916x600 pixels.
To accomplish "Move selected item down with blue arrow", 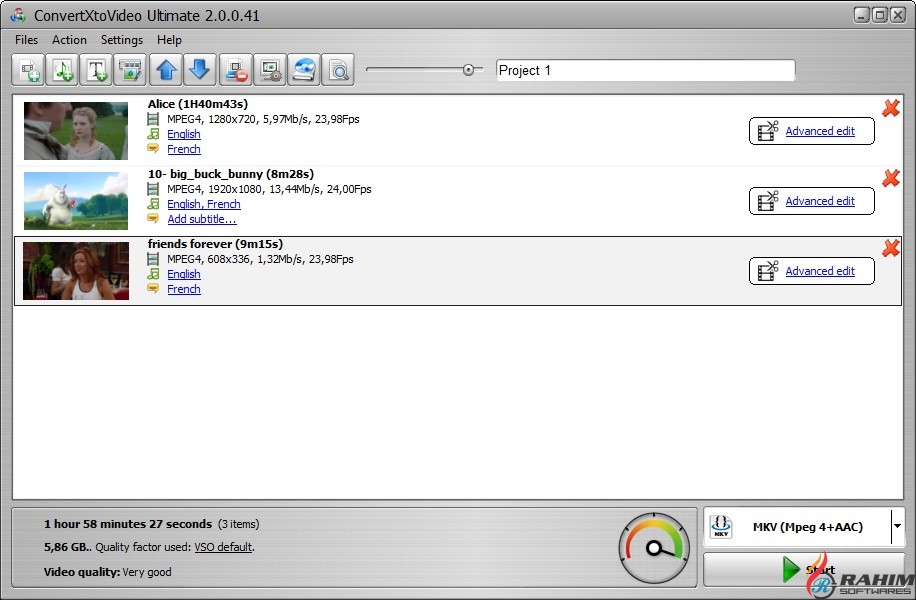I will [200, 70].
